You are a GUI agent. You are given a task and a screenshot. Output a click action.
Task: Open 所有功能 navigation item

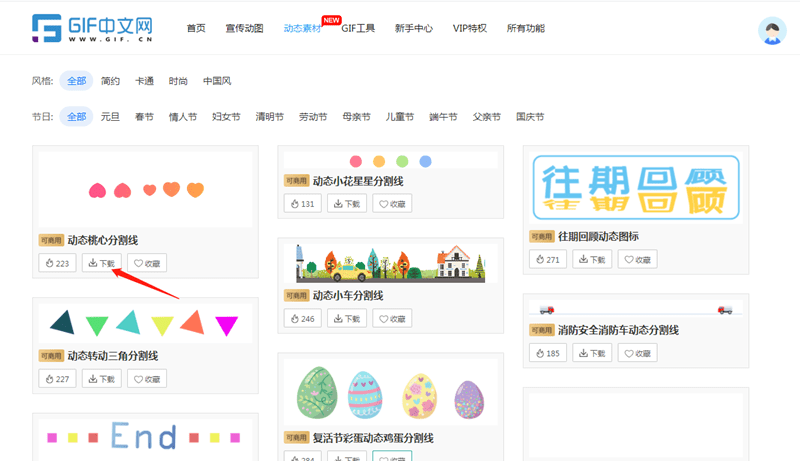[526, 28]
